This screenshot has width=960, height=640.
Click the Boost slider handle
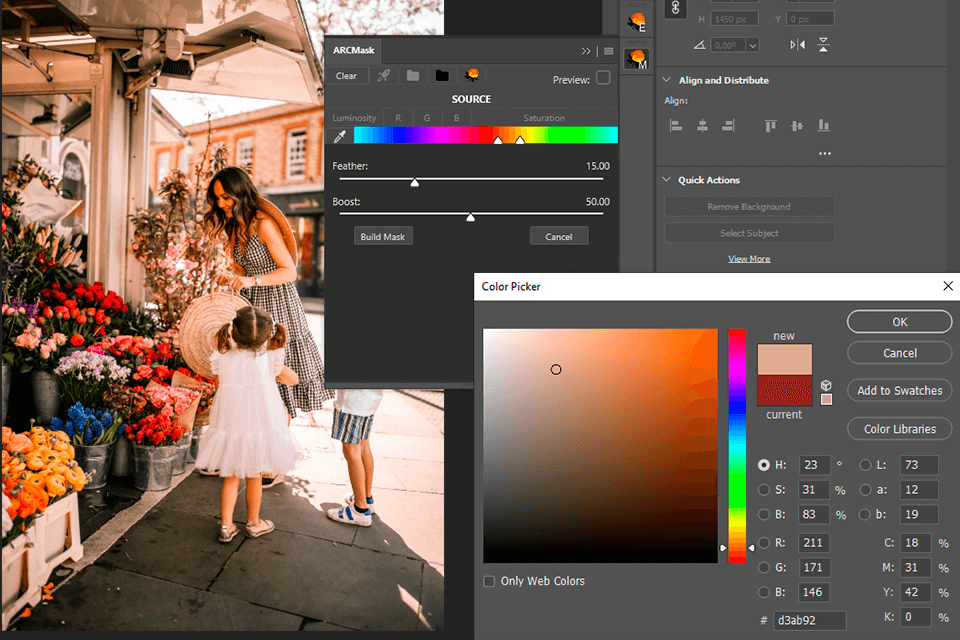(470, 217)
